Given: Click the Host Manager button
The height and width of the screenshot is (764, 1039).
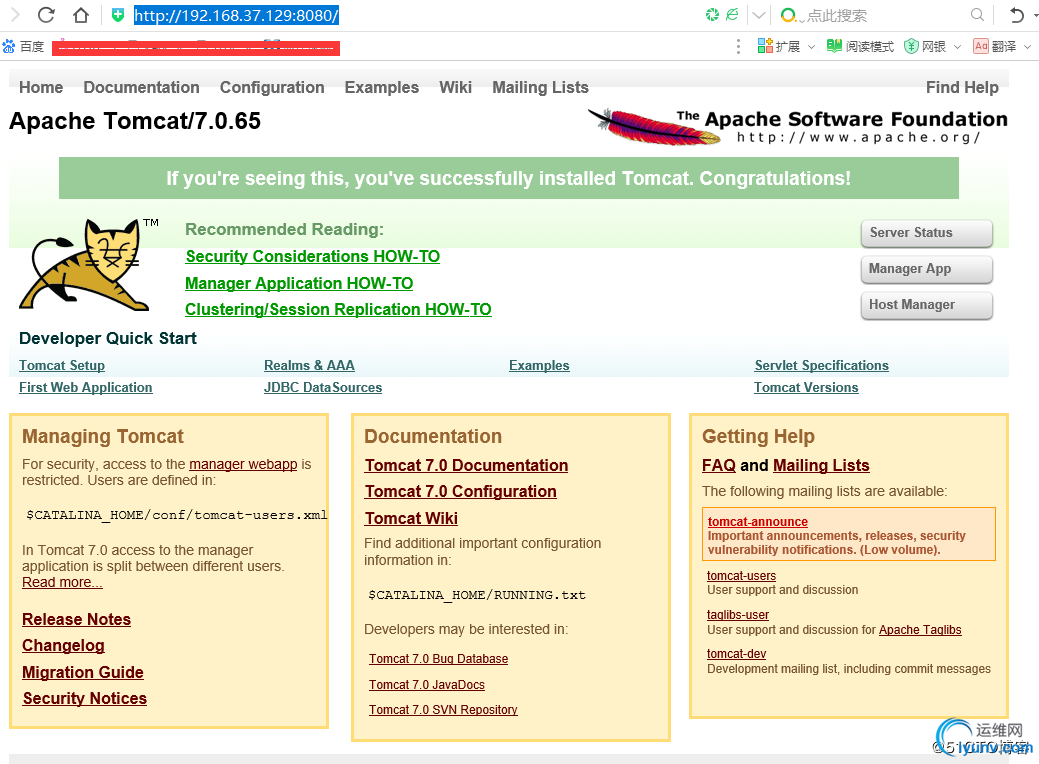Looking at the screenshot, I should [x=926, y=305].
